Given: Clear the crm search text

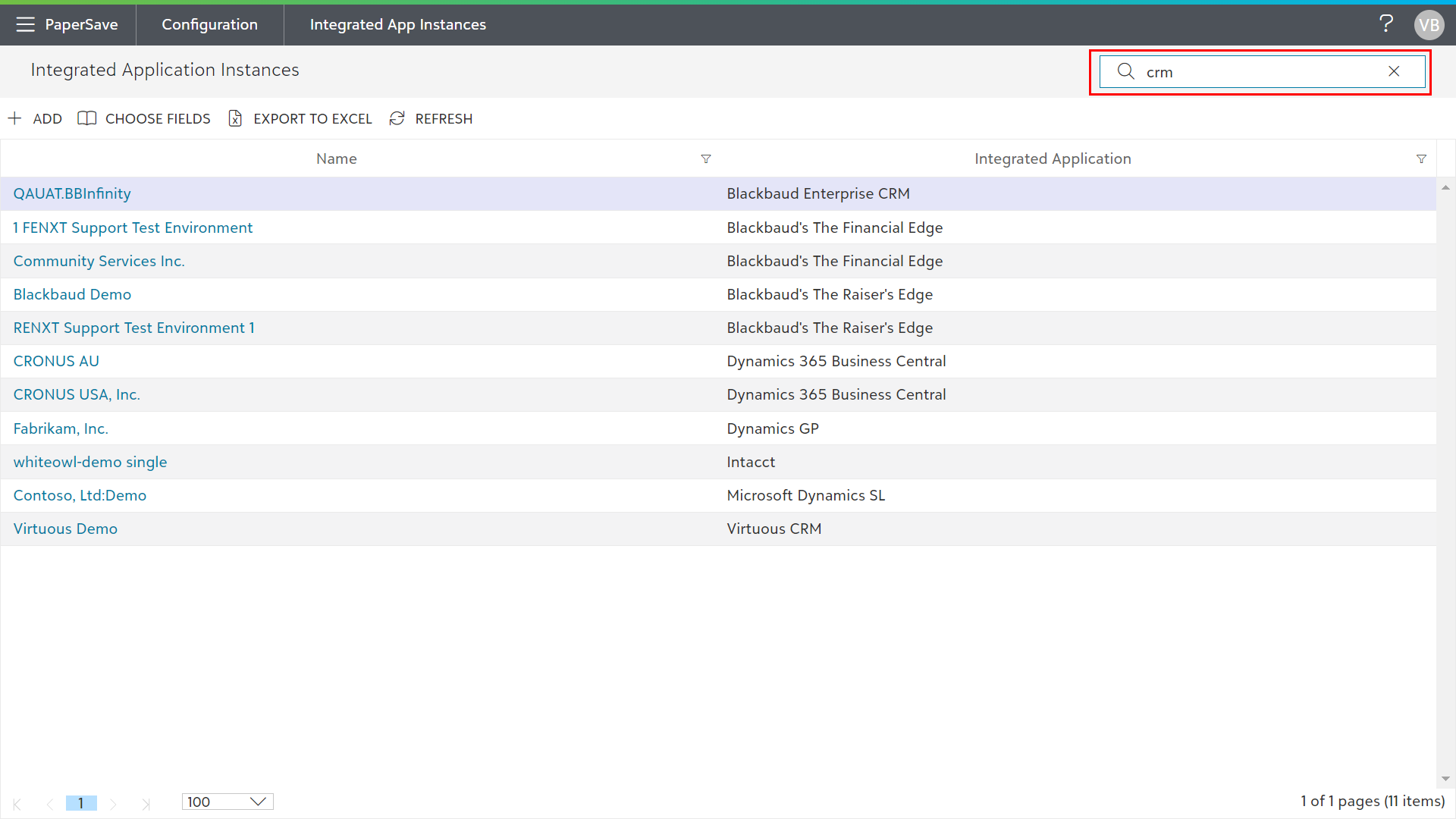Looking at the screenshot, I should pos(1394,71).
